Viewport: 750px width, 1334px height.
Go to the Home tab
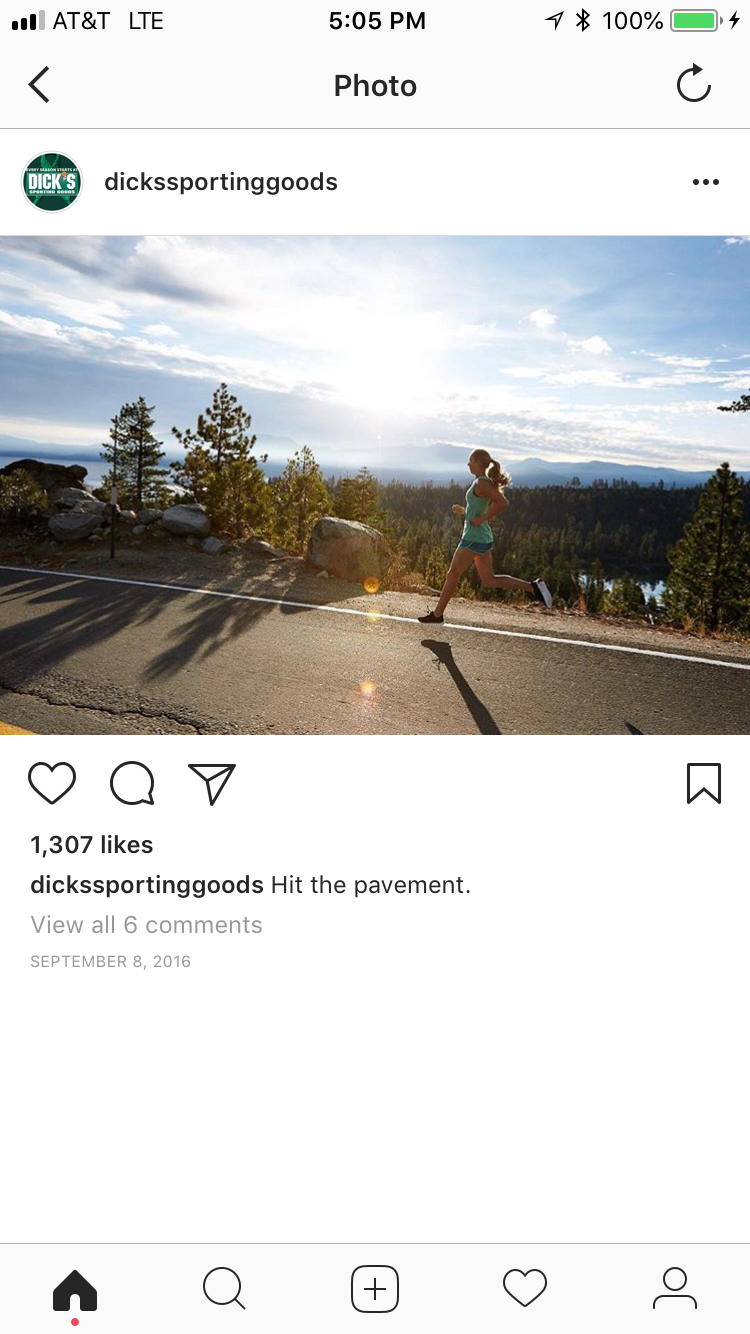[75, 1289]
